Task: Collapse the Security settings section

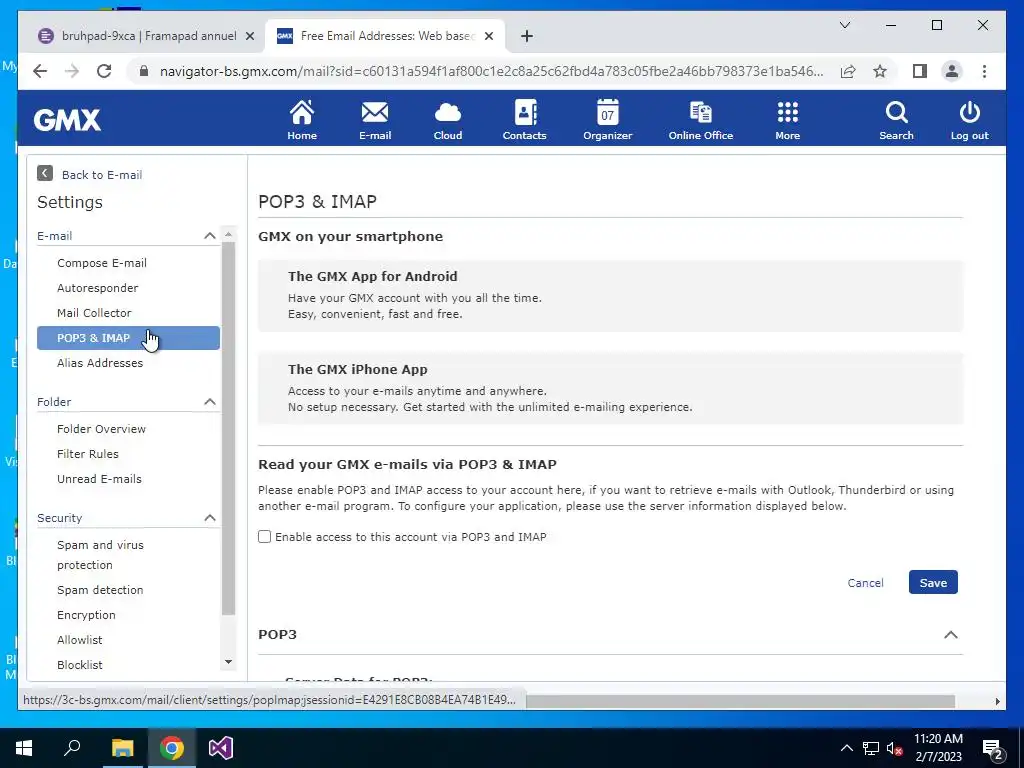Action: (210, 518)
